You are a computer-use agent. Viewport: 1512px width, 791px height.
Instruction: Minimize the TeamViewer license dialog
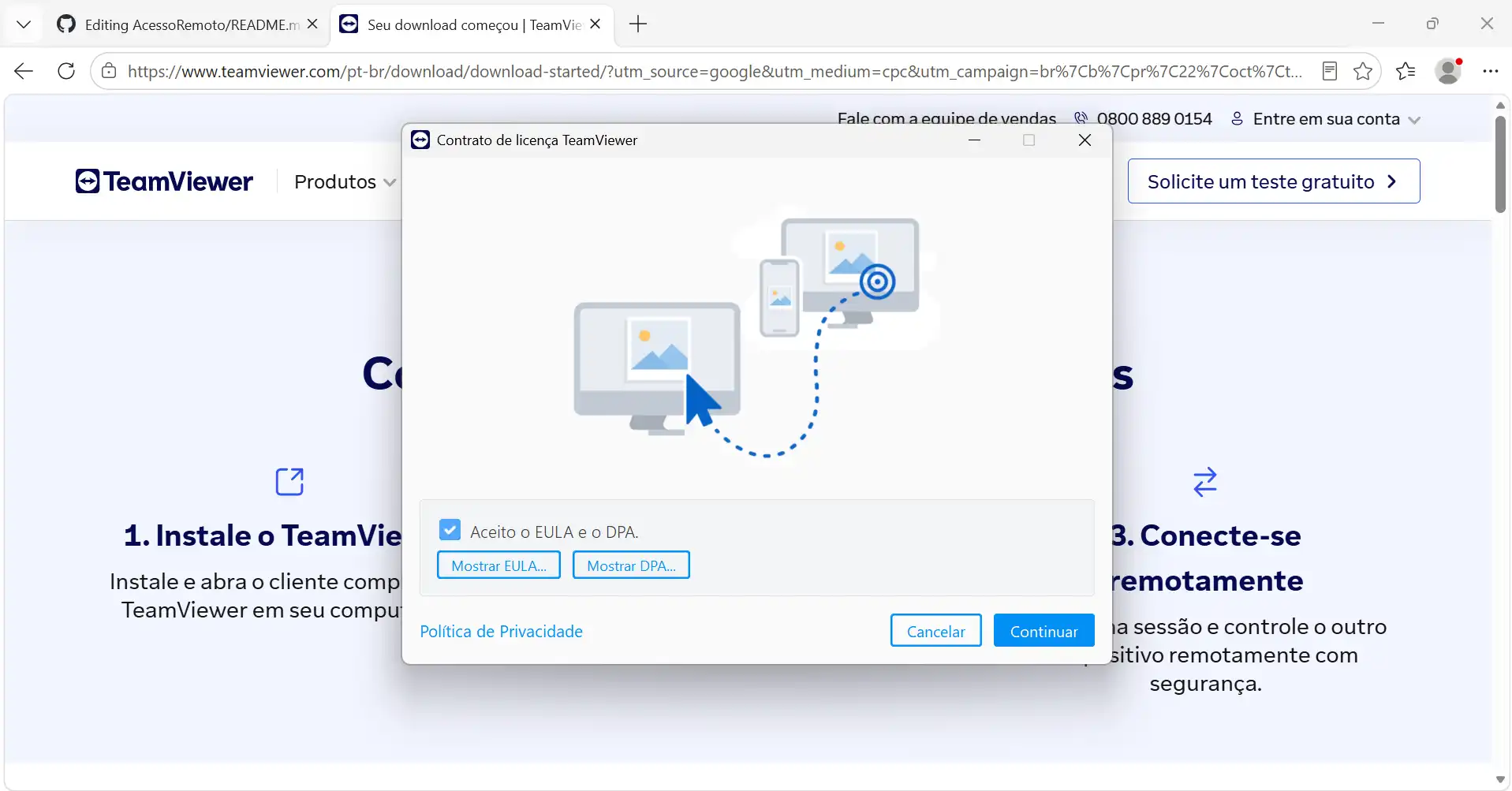point(975,140)
